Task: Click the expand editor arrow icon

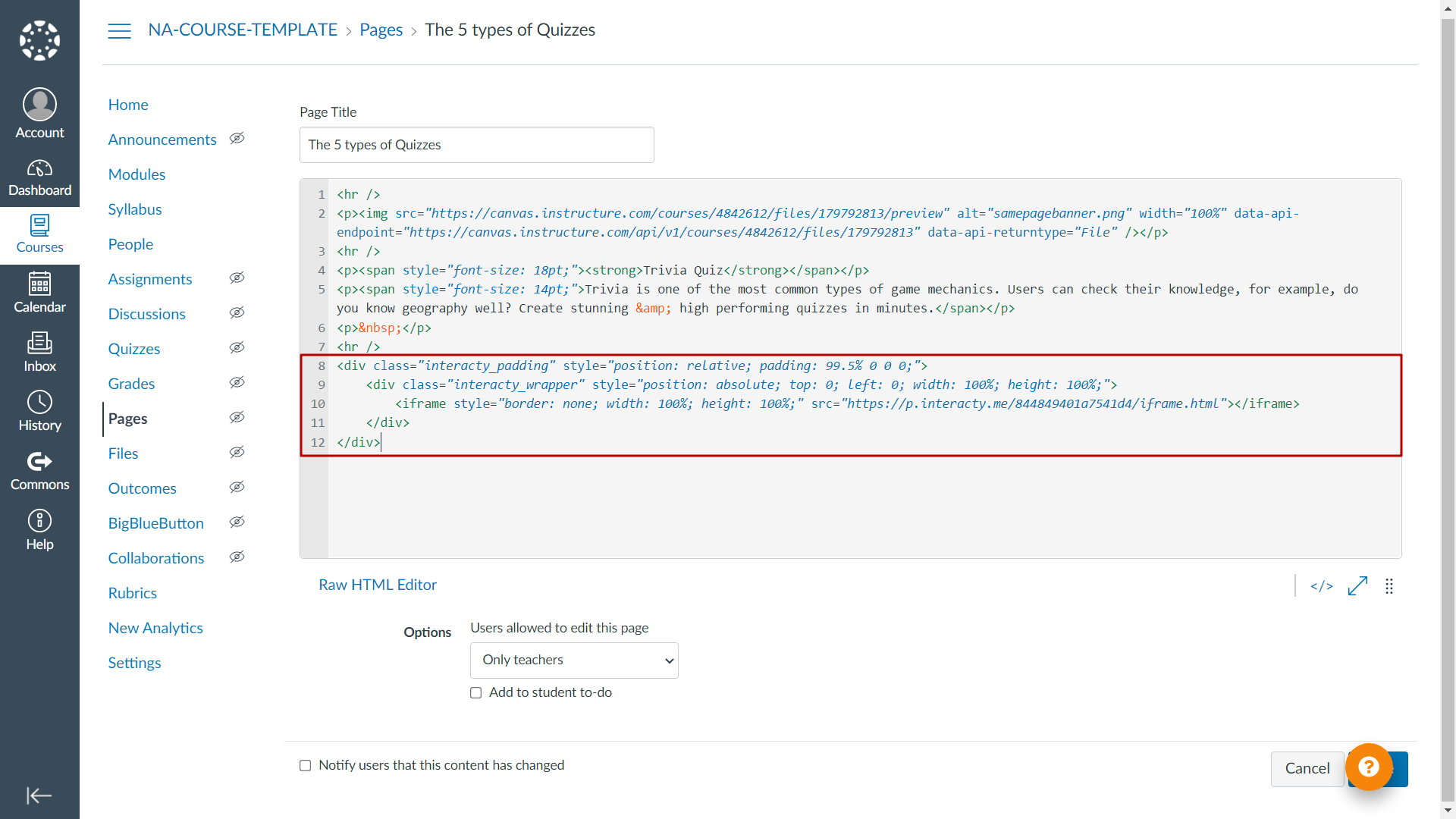Action: click(x=1357, y=585)
